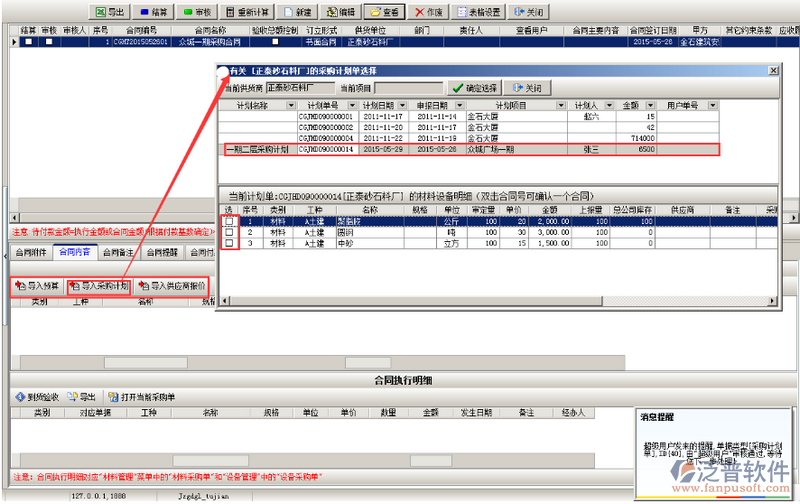Check the box for 中砂 material row
This screenshot has height=504, width=800.
click(x=229, y=242)
